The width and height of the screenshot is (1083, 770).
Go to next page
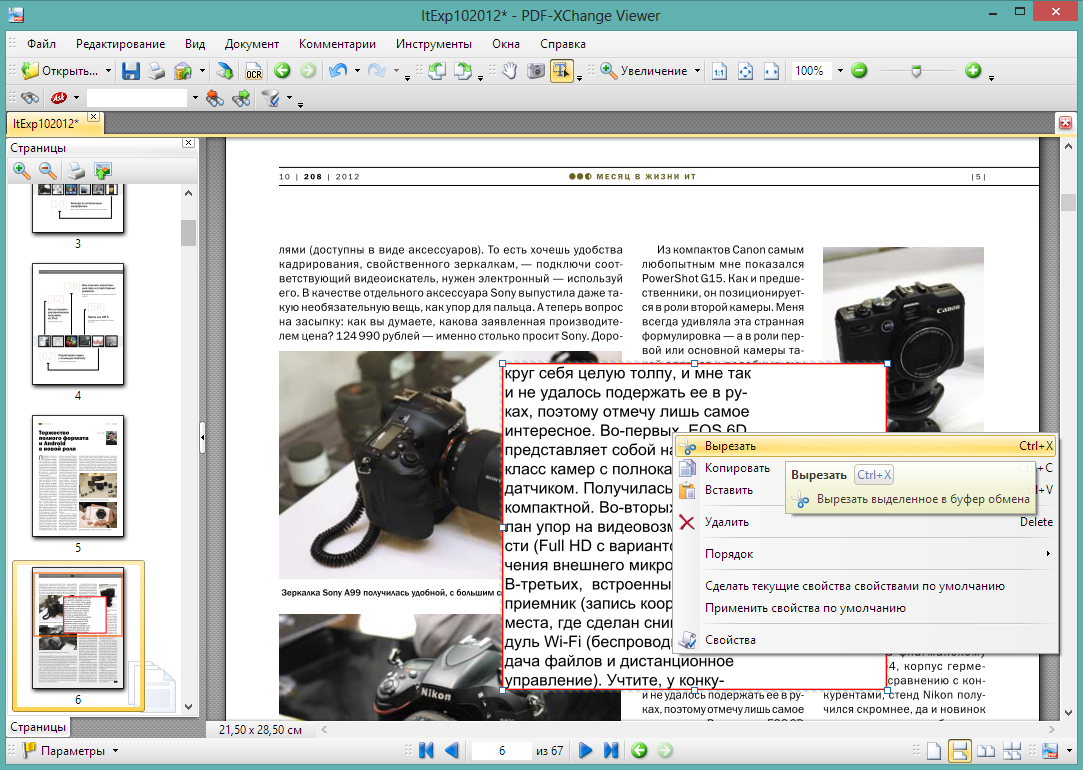click(x=585, y=750)
